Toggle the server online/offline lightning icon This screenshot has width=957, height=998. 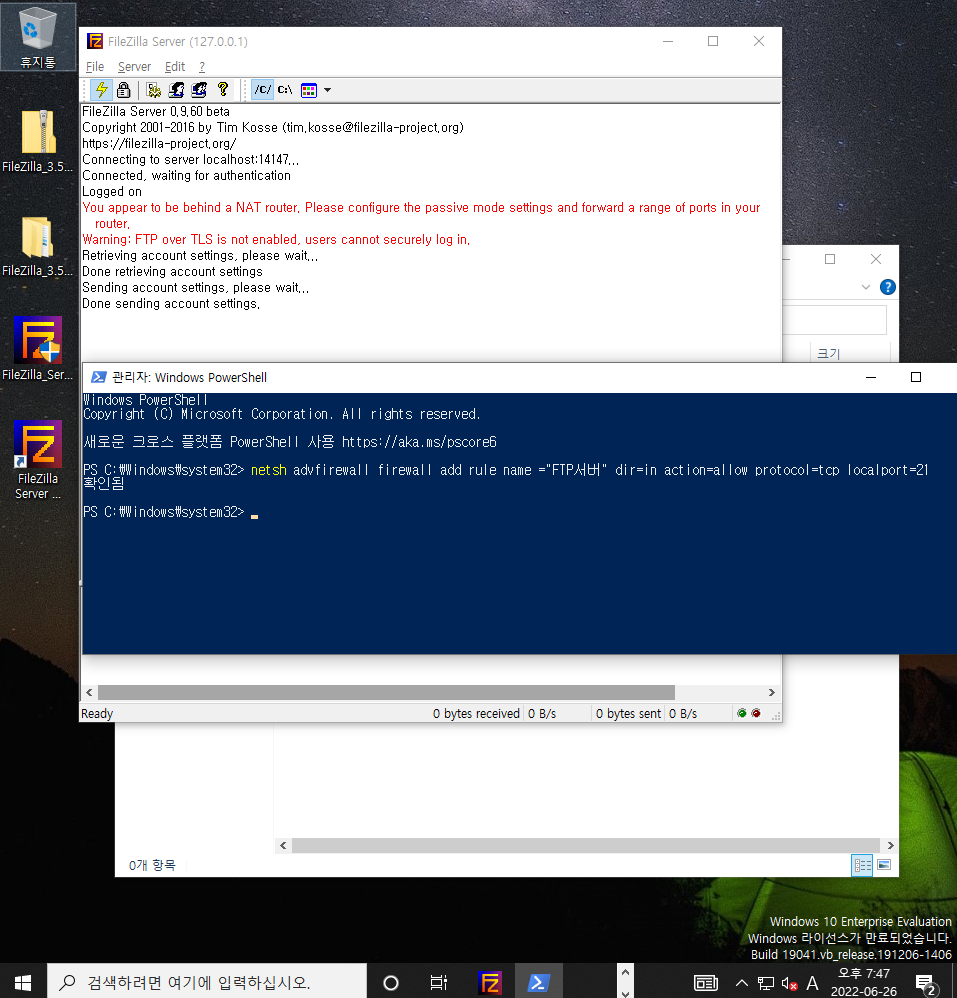coord(100,90)
